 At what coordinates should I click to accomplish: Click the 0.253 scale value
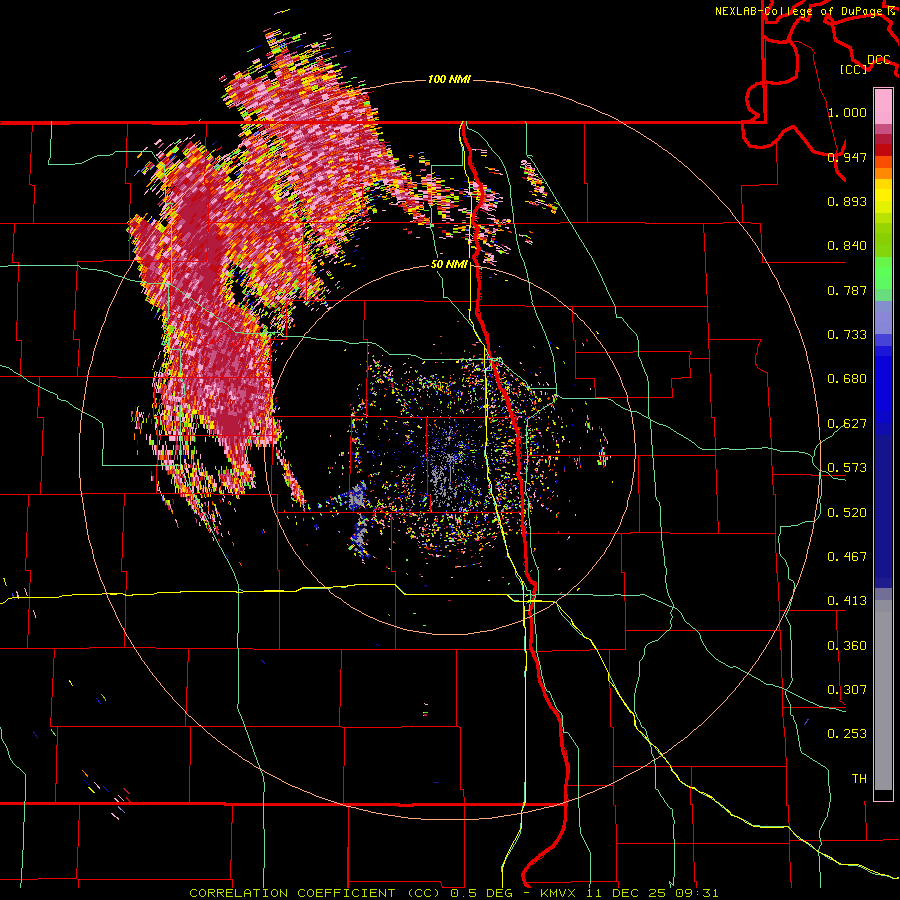click(847, 734)
